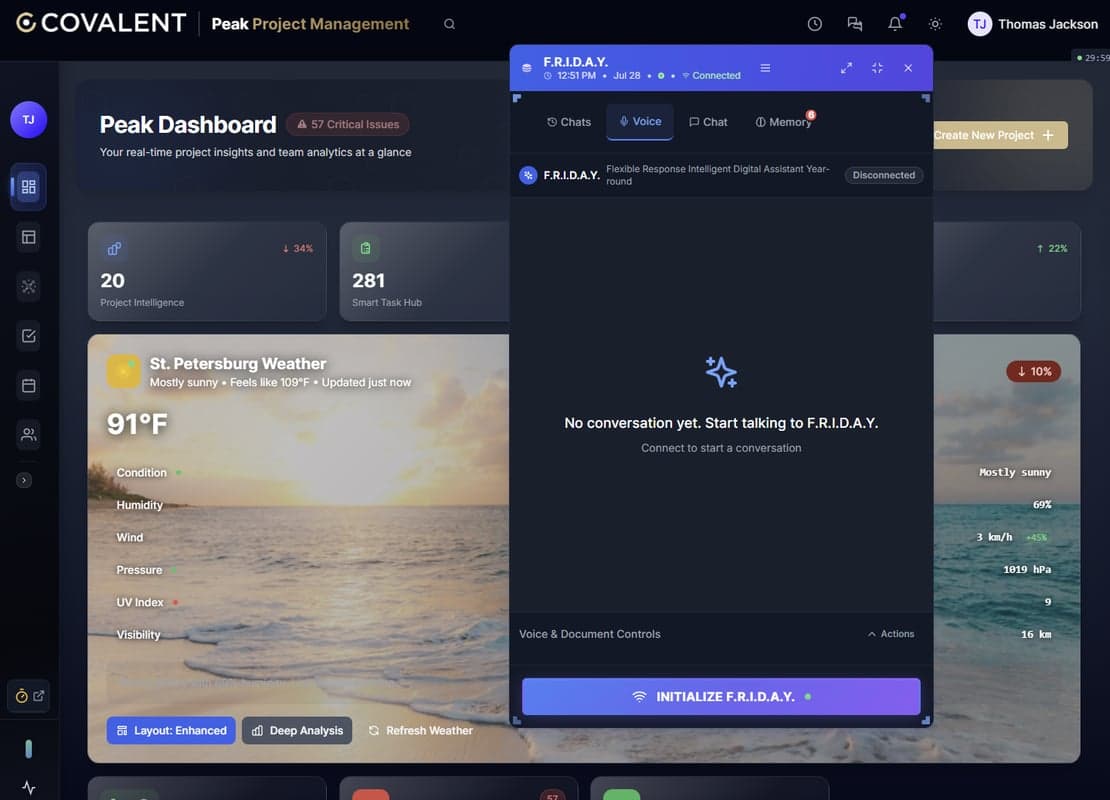Switch to the Chats history tab
The image size is (1110, 800).
(569, 122)
